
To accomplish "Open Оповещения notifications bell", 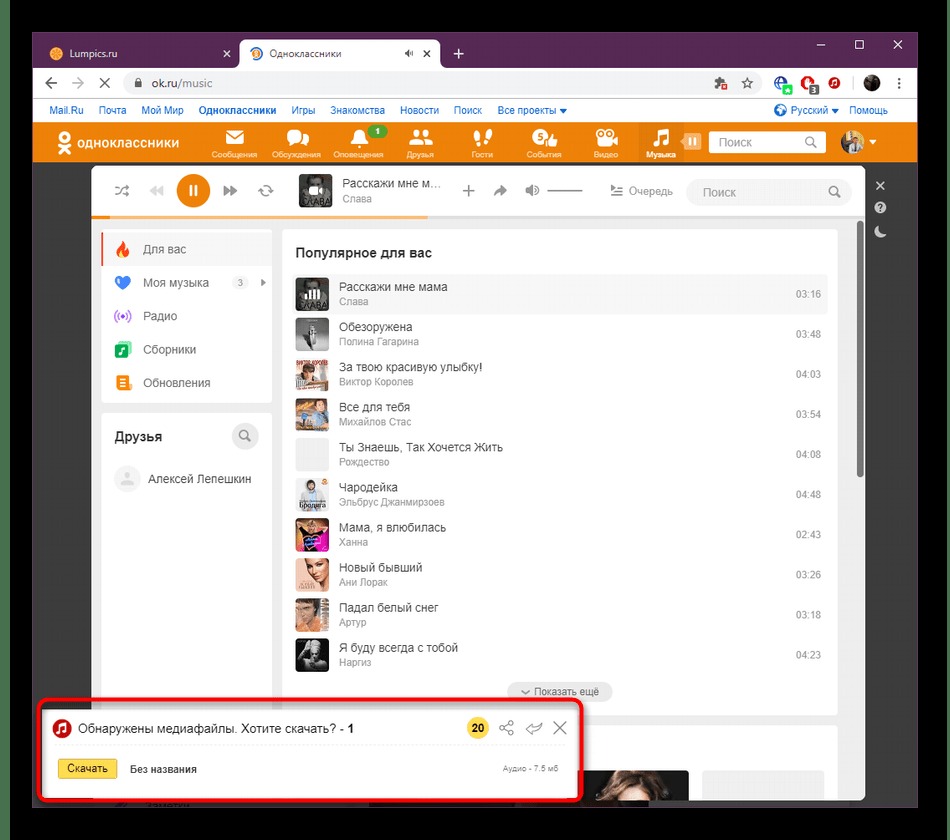I will pos(359,144).
